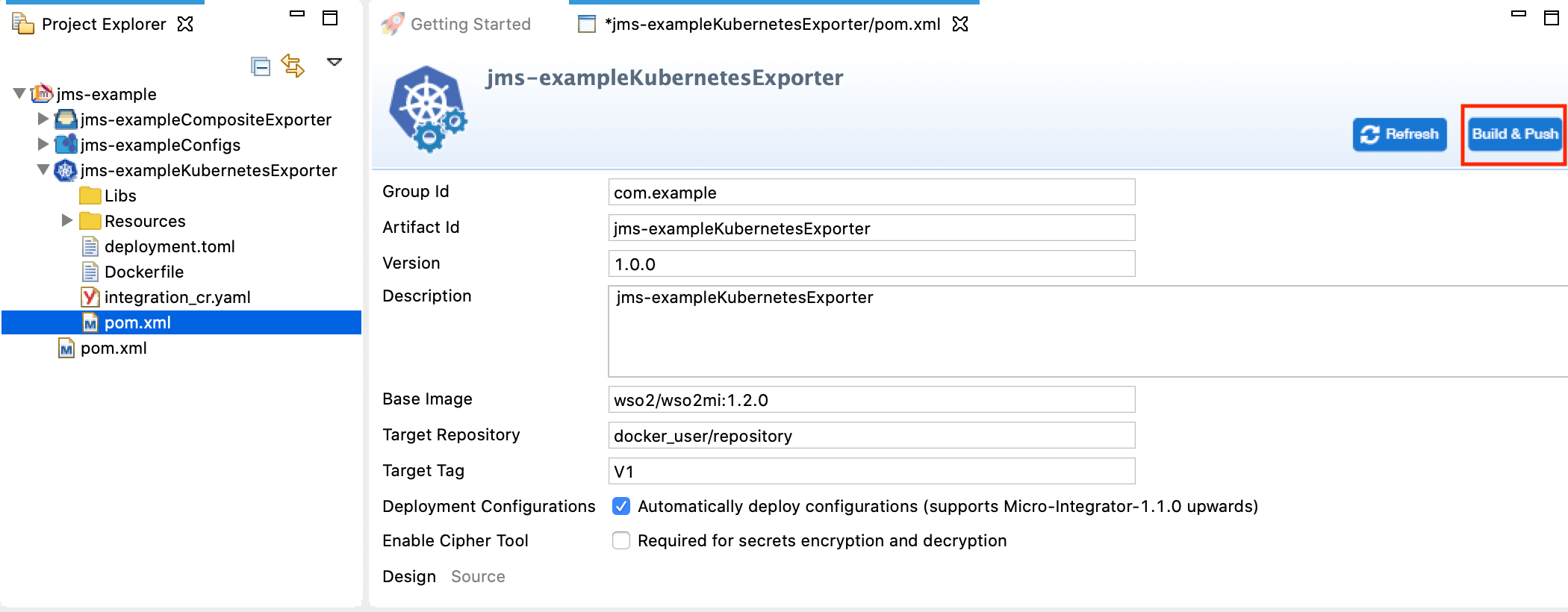
Task: Click the Collapse All icon in Project Explorer
Action: [261, 66]
